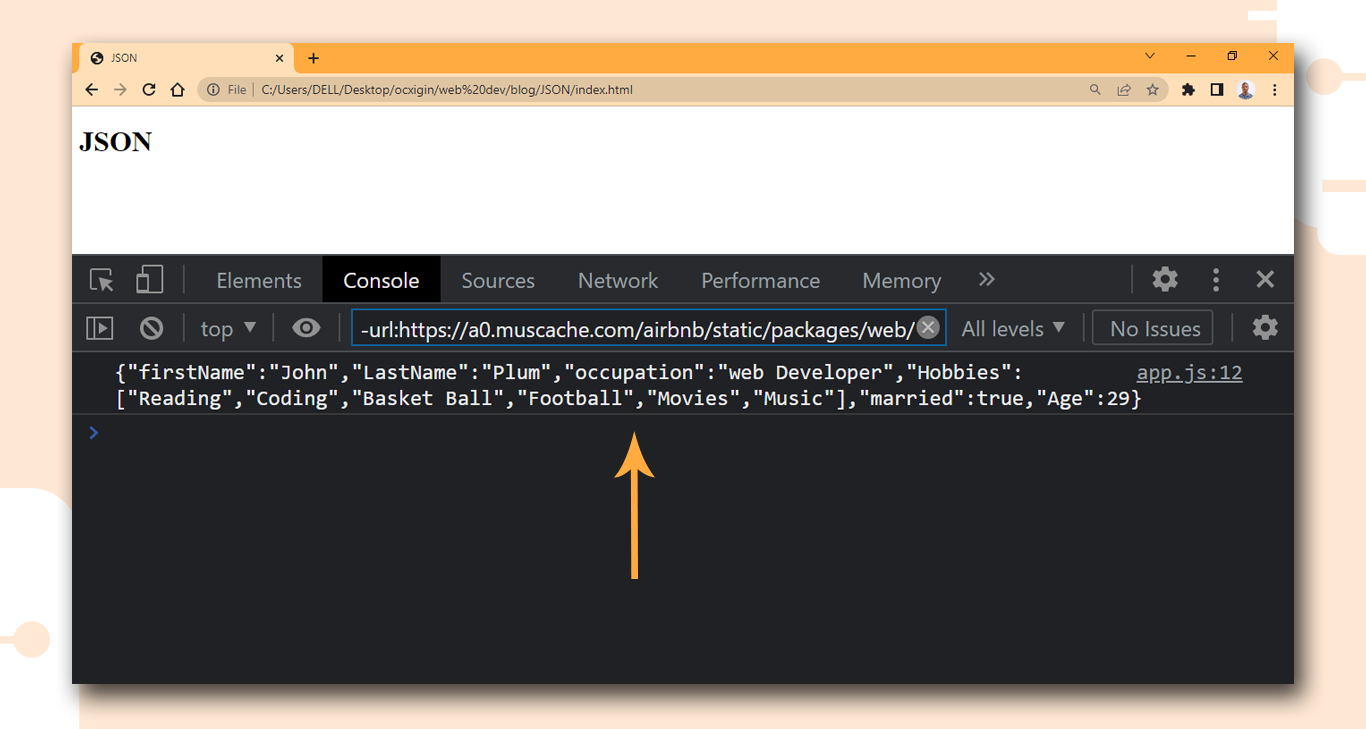Show more DevTools tabs
The height and width of the screenshot is (729, 1366).
click(x=987, y=279)
